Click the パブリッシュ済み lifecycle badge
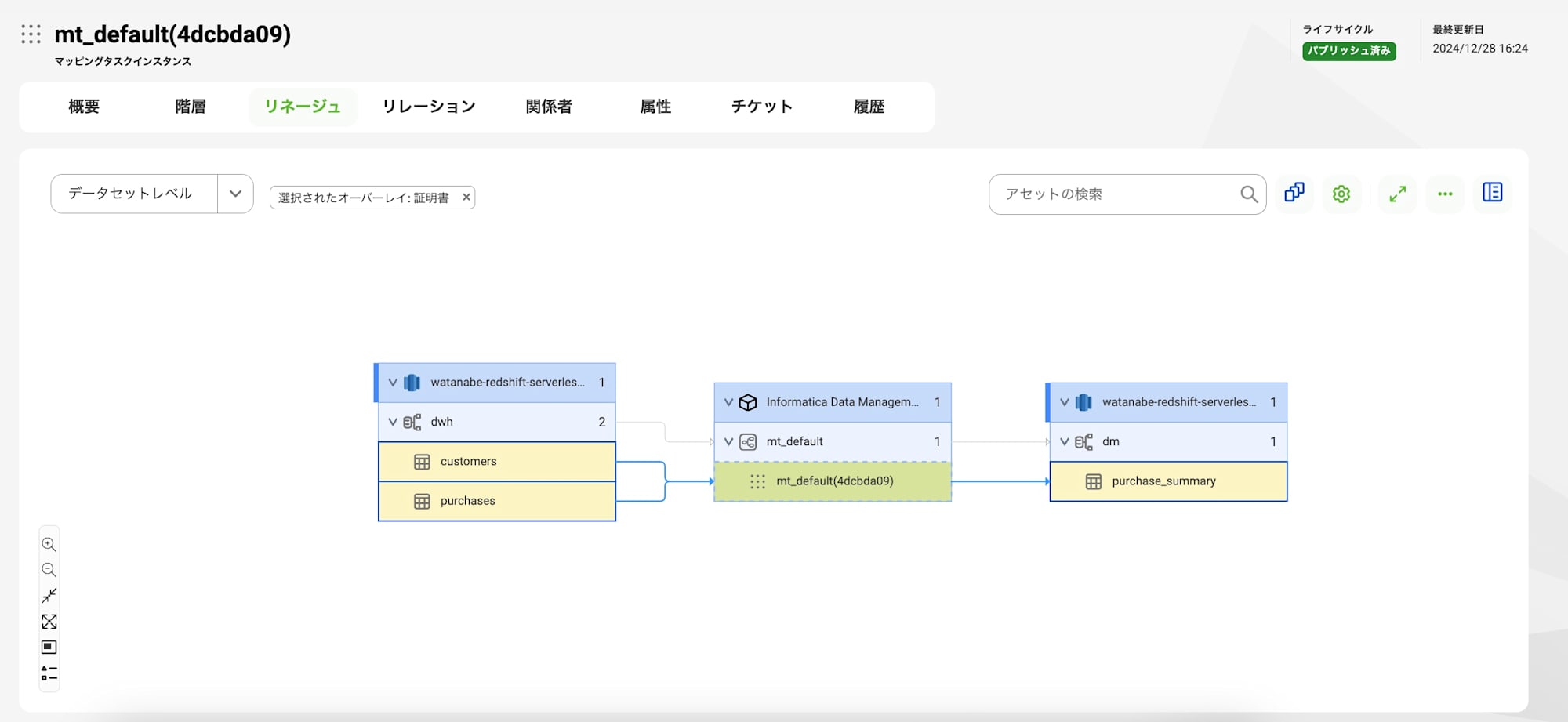Viewport: 1568px width, 722px height. coord(1349,51)
